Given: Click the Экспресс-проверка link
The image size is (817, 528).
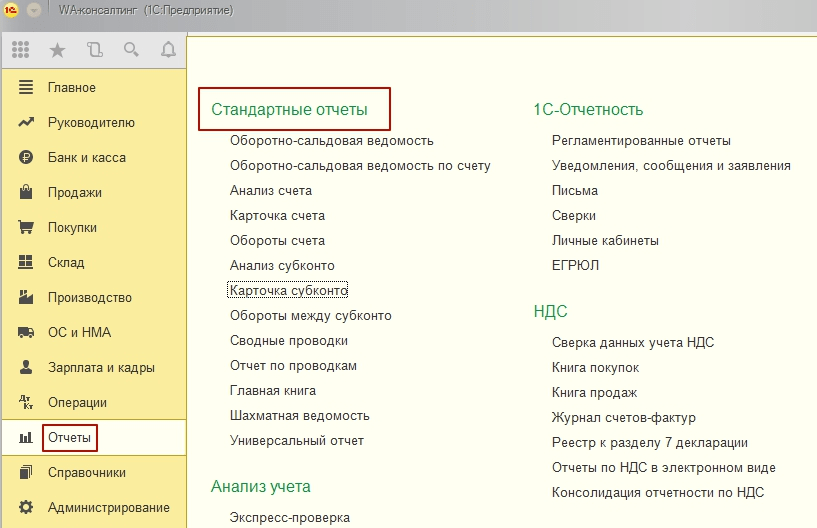Looking at the screenshot, I should [289, 518].
